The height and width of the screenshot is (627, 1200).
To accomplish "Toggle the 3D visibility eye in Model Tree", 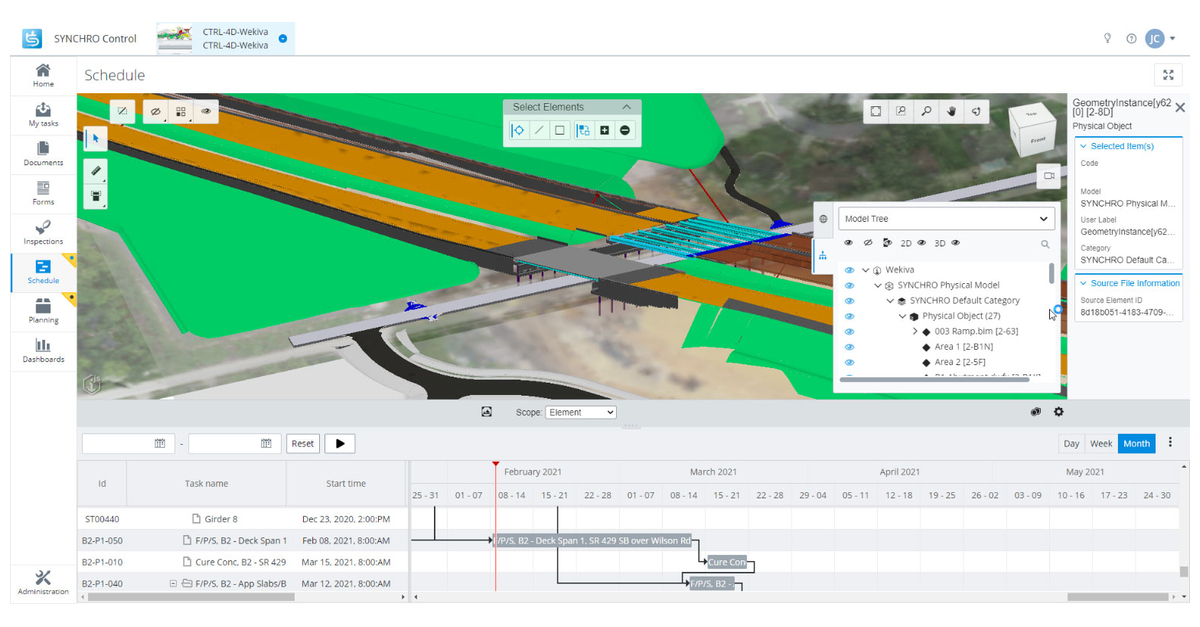I will point(954,243).
